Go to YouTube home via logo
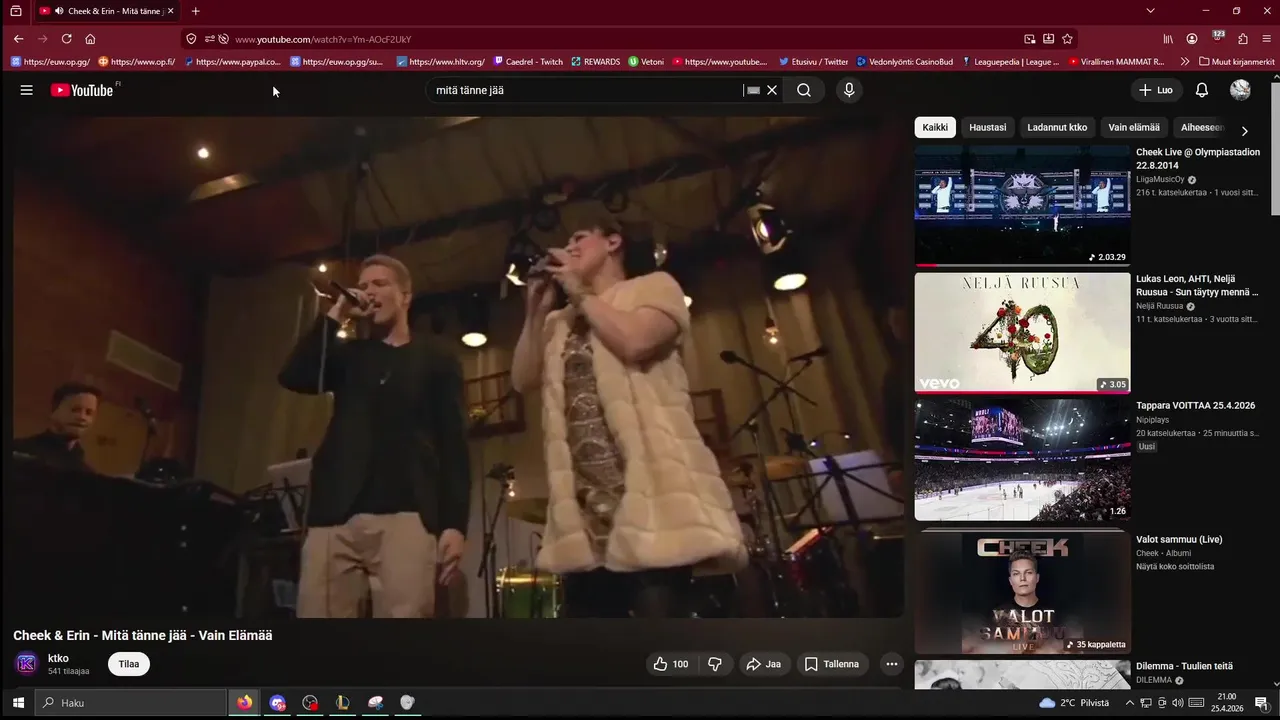1280x720 pixels. [x=82, y=90]
